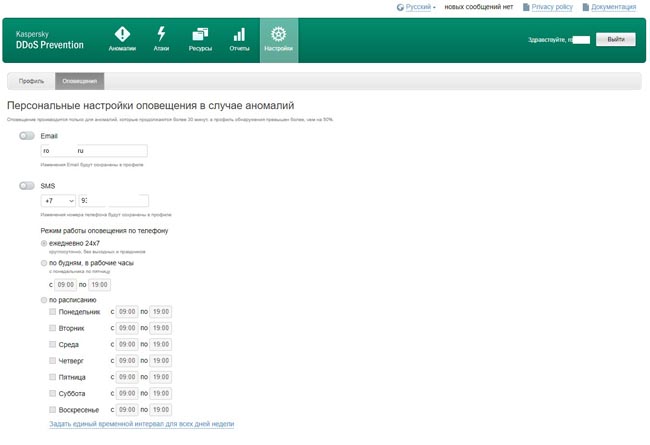
Task: Click the Email address input field
Action: tap(94, 151)
